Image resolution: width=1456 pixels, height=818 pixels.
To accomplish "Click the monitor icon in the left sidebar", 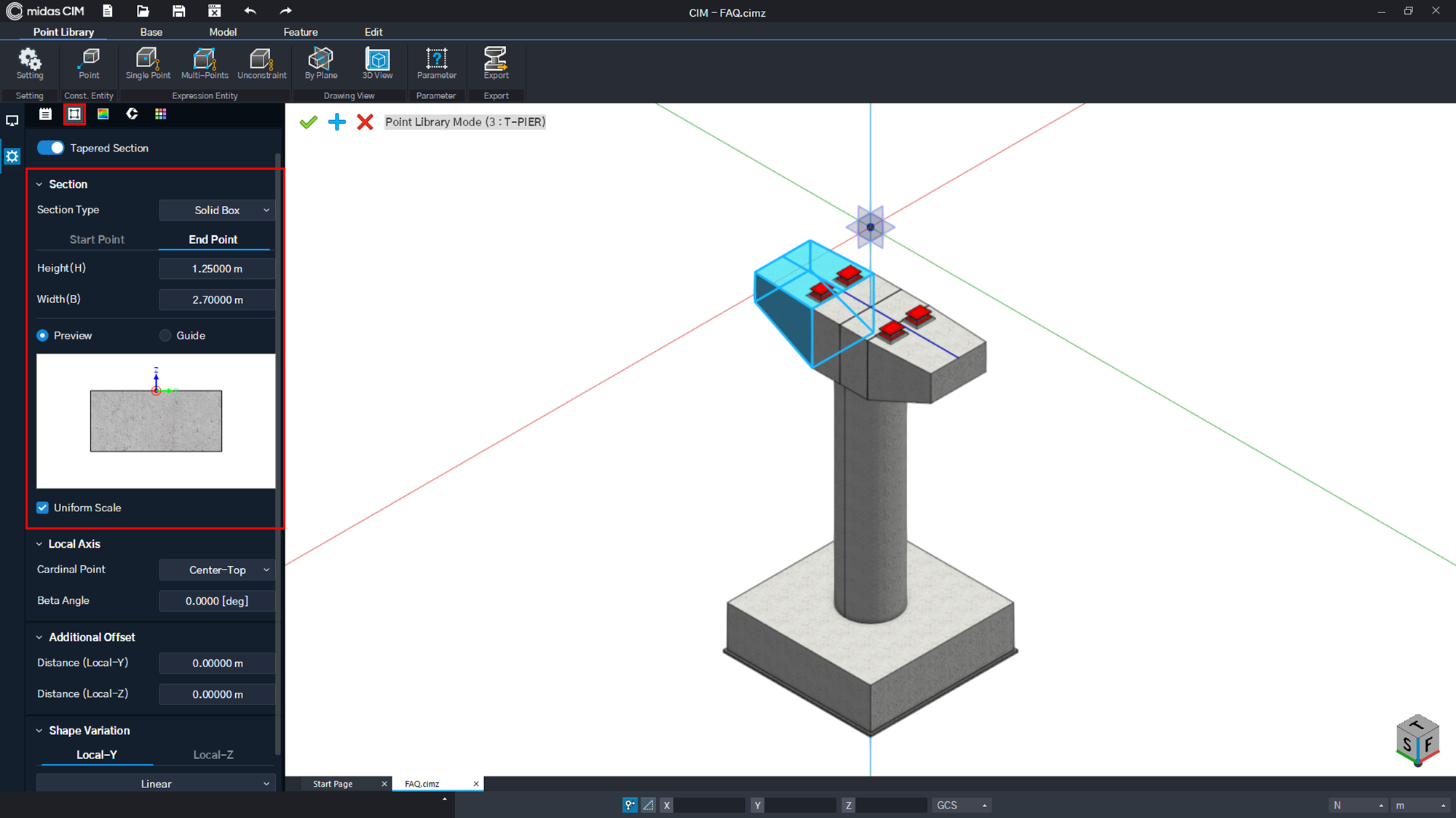I will coord(12,121).
